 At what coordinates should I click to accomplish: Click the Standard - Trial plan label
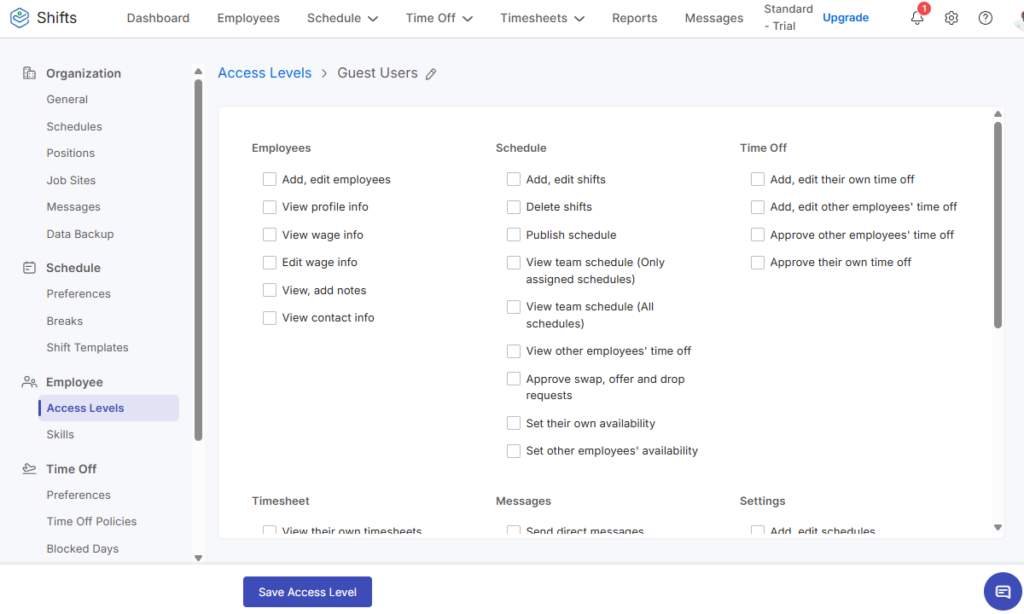click(788, 18)
